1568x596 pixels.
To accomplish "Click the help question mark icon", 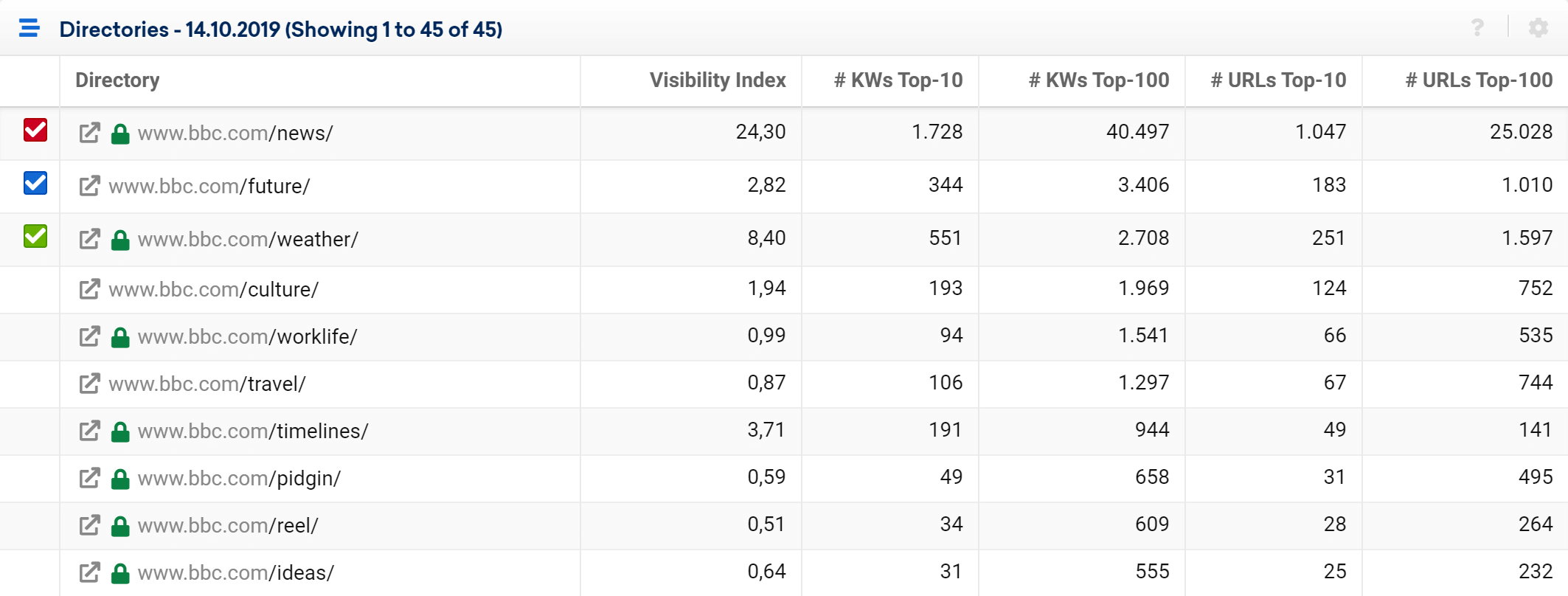I will click(1477, 28).
